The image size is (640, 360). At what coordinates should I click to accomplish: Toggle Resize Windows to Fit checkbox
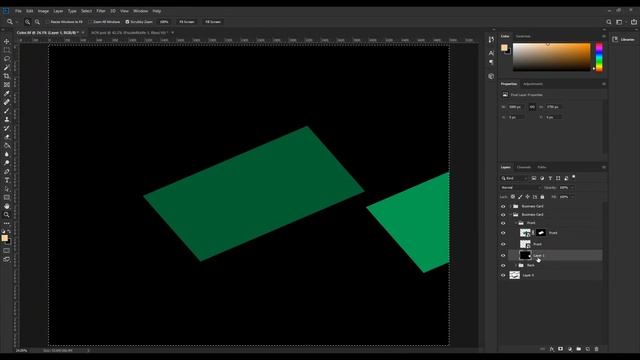(47, 22)
